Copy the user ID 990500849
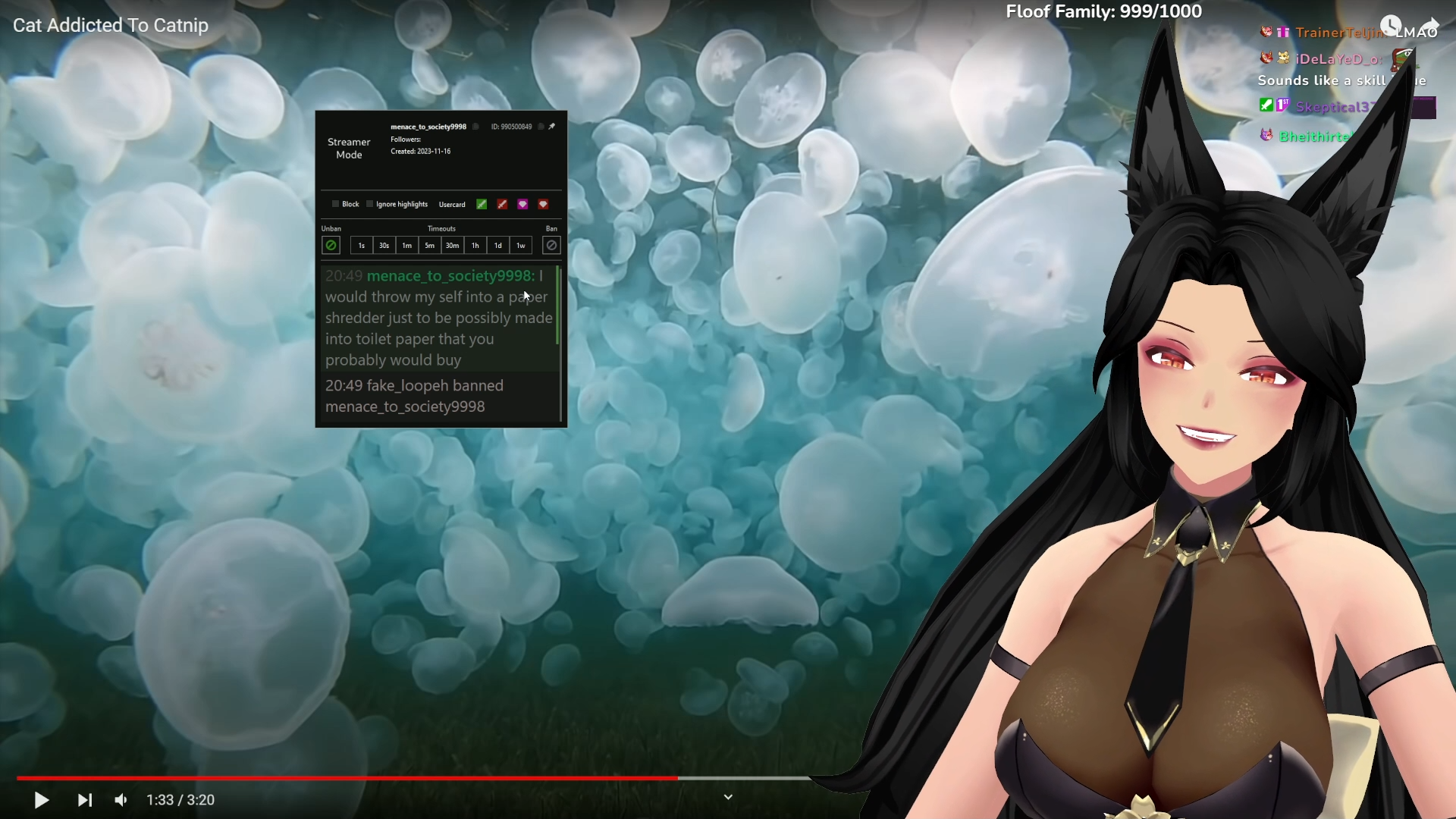 pos(541,127)
